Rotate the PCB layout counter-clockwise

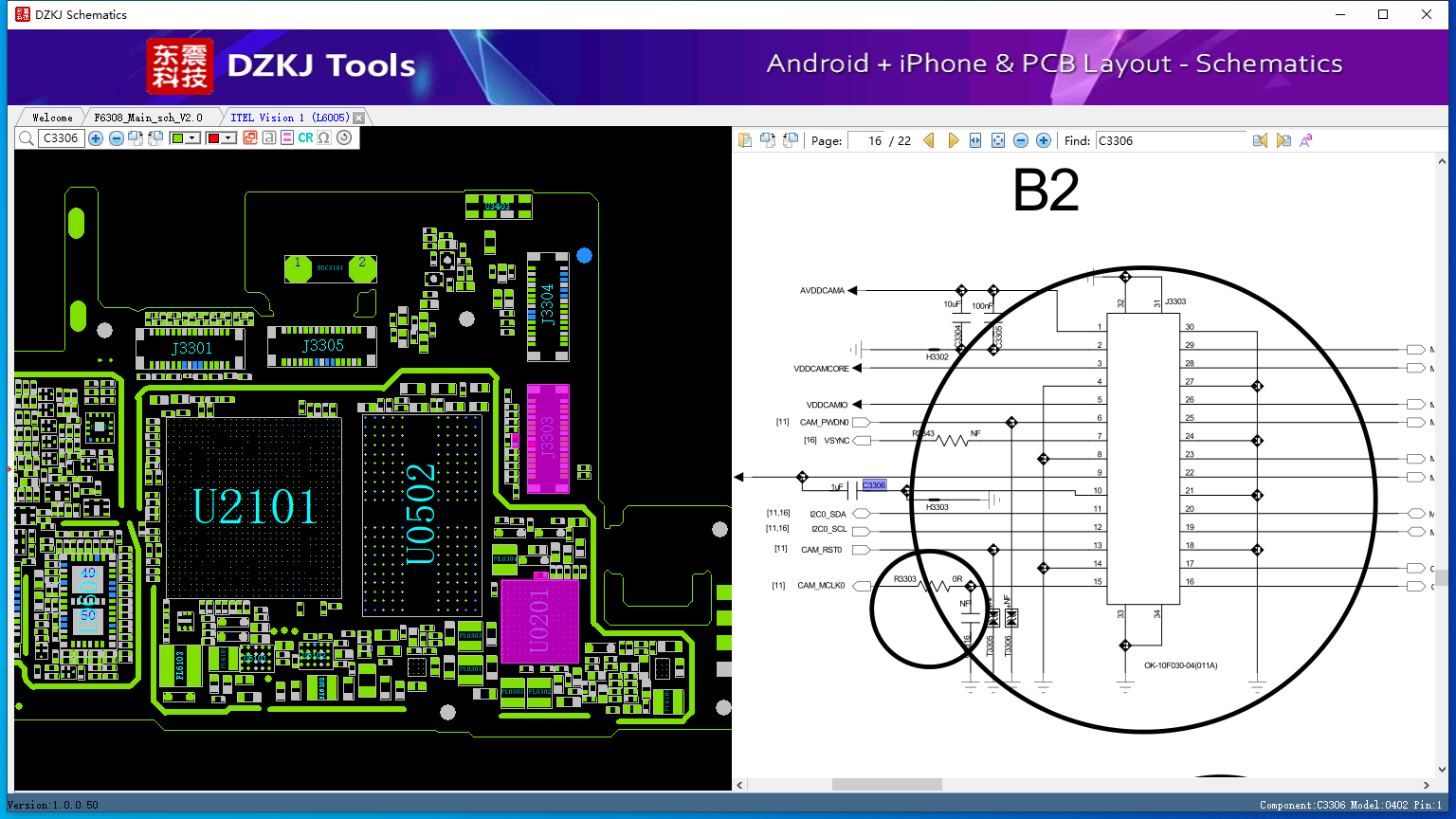pyautogui.click(x=155, y=138)
